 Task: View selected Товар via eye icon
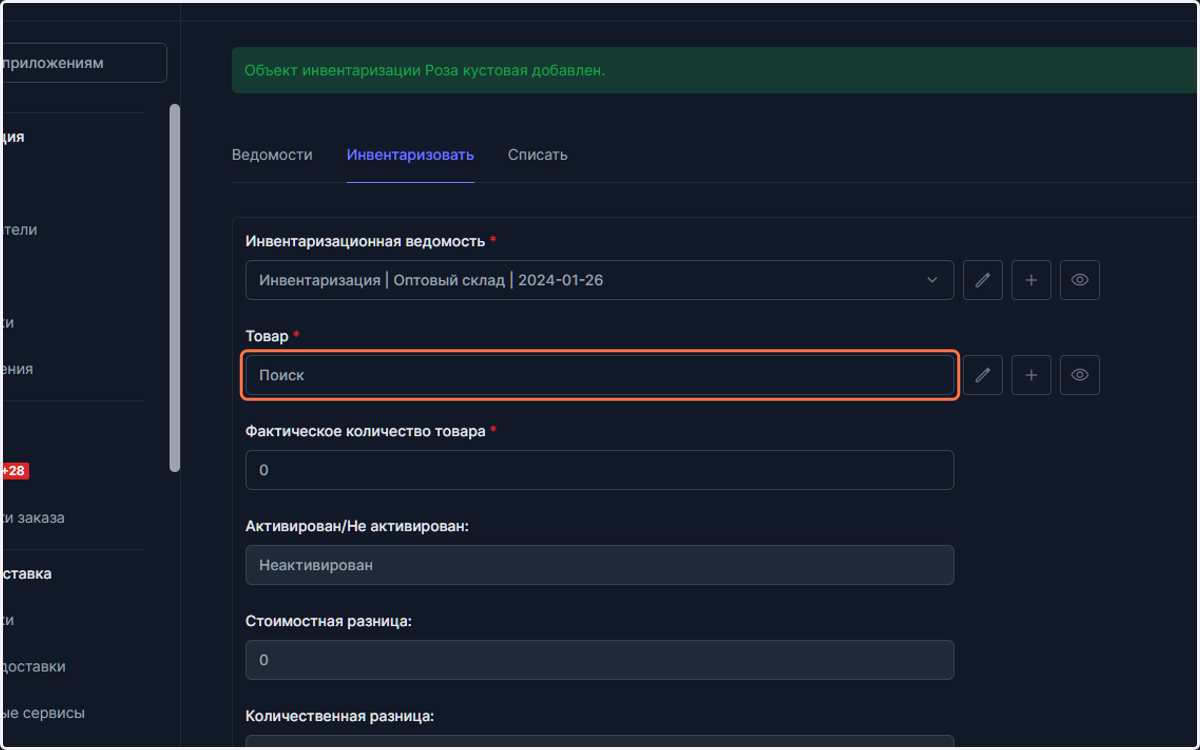pyautogui.click(x=1080, y=375)
